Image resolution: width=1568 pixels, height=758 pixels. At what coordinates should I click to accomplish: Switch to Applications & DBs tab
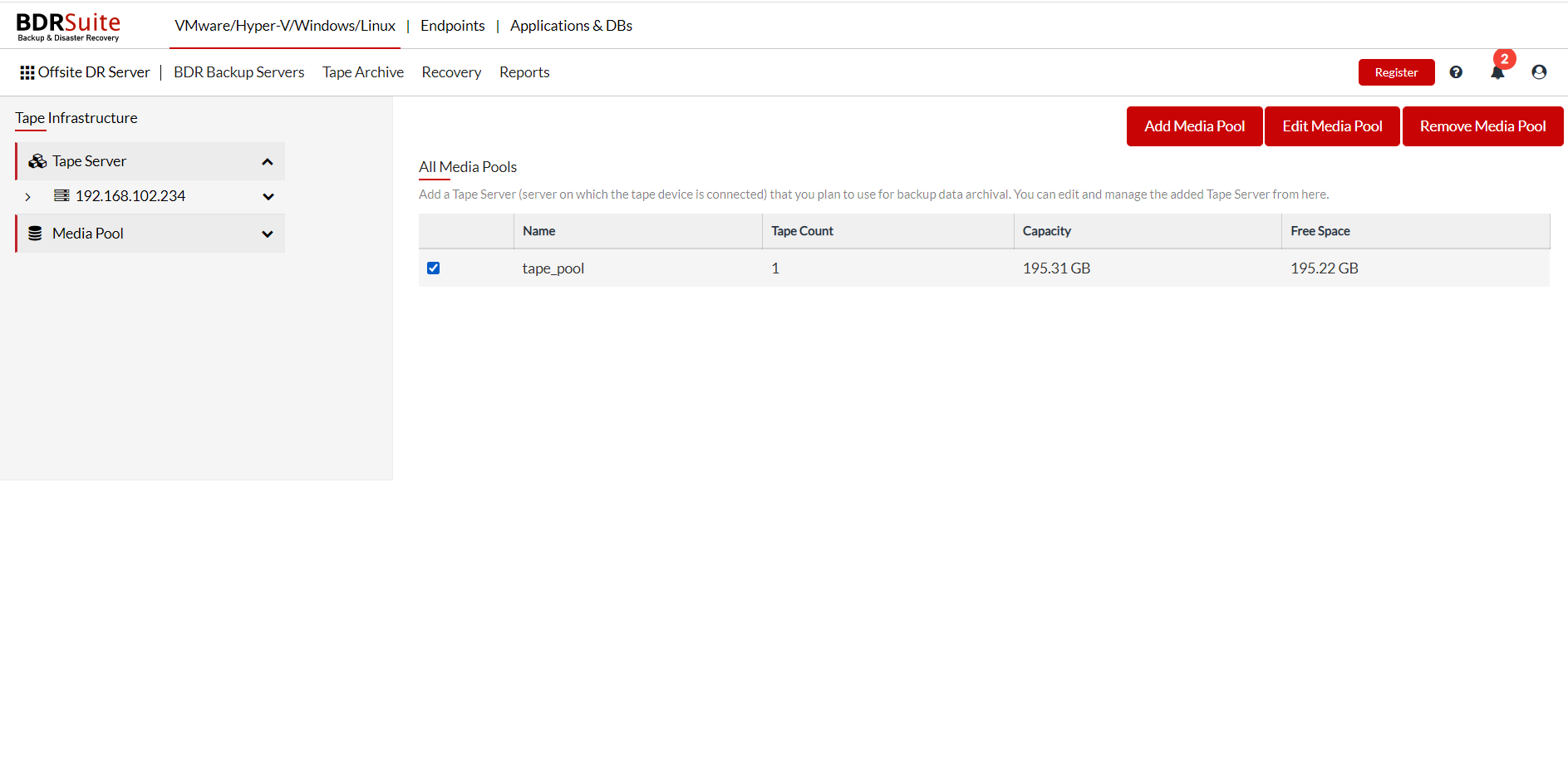tap(572, 26)
